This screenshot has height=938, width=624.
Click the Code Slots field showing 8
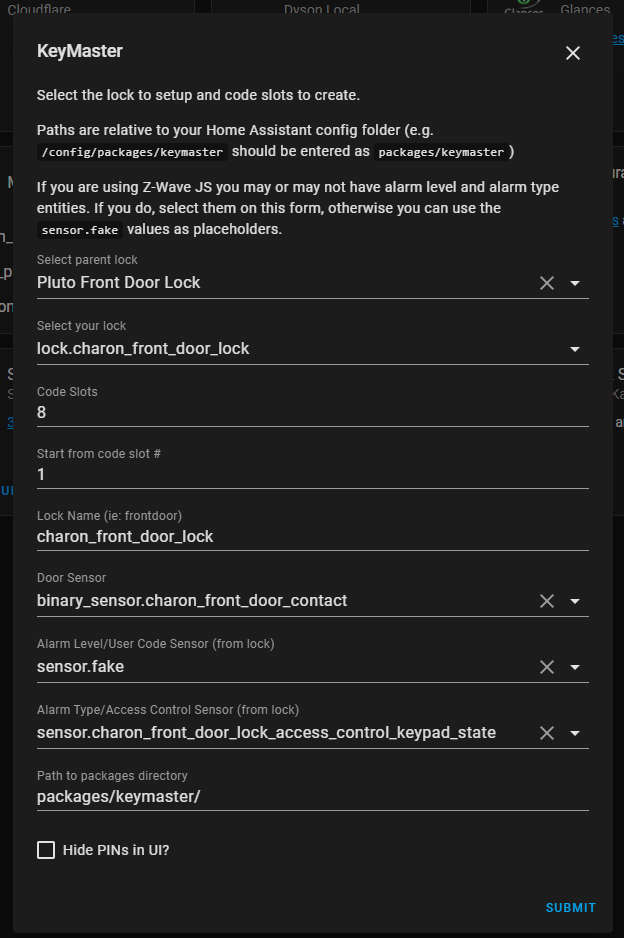click(x=200, y=412)
